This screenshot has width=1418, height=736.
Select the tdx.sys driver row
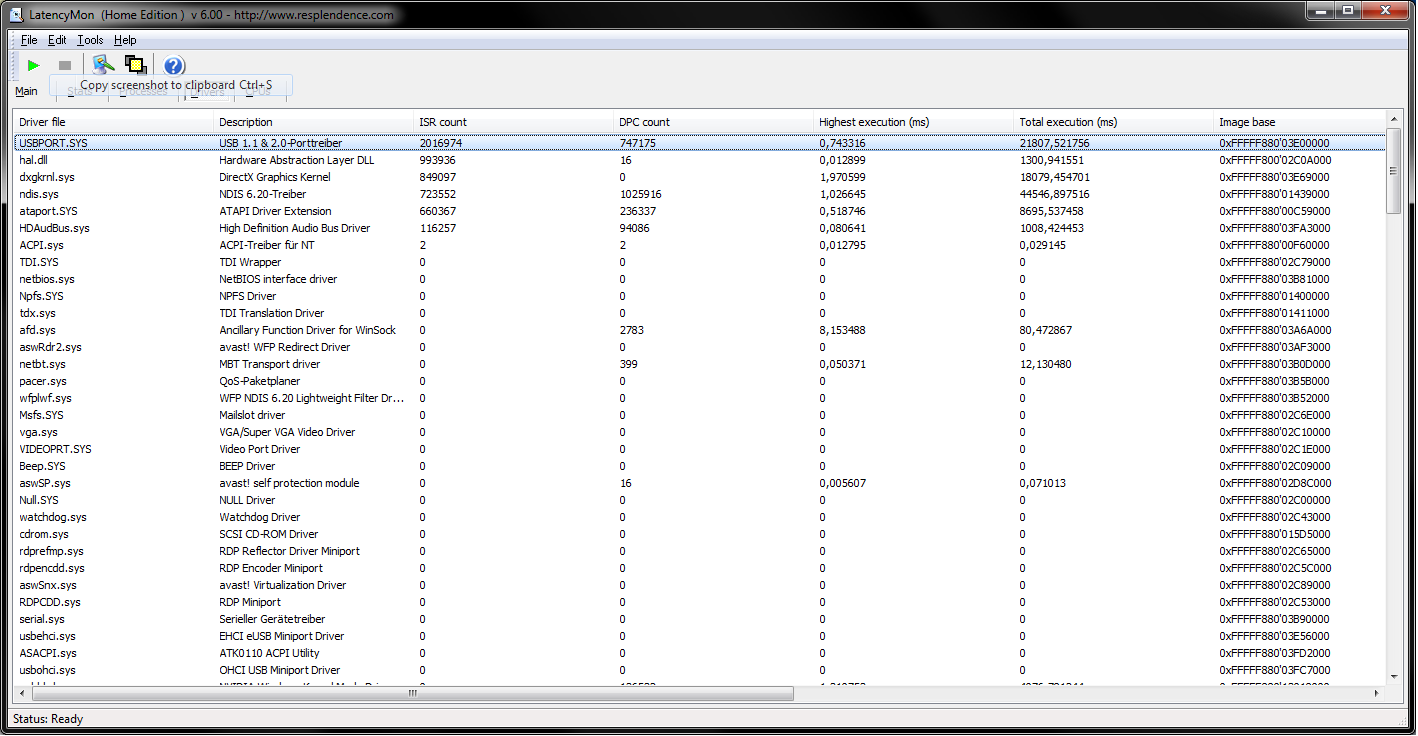[x=700, y=313]
